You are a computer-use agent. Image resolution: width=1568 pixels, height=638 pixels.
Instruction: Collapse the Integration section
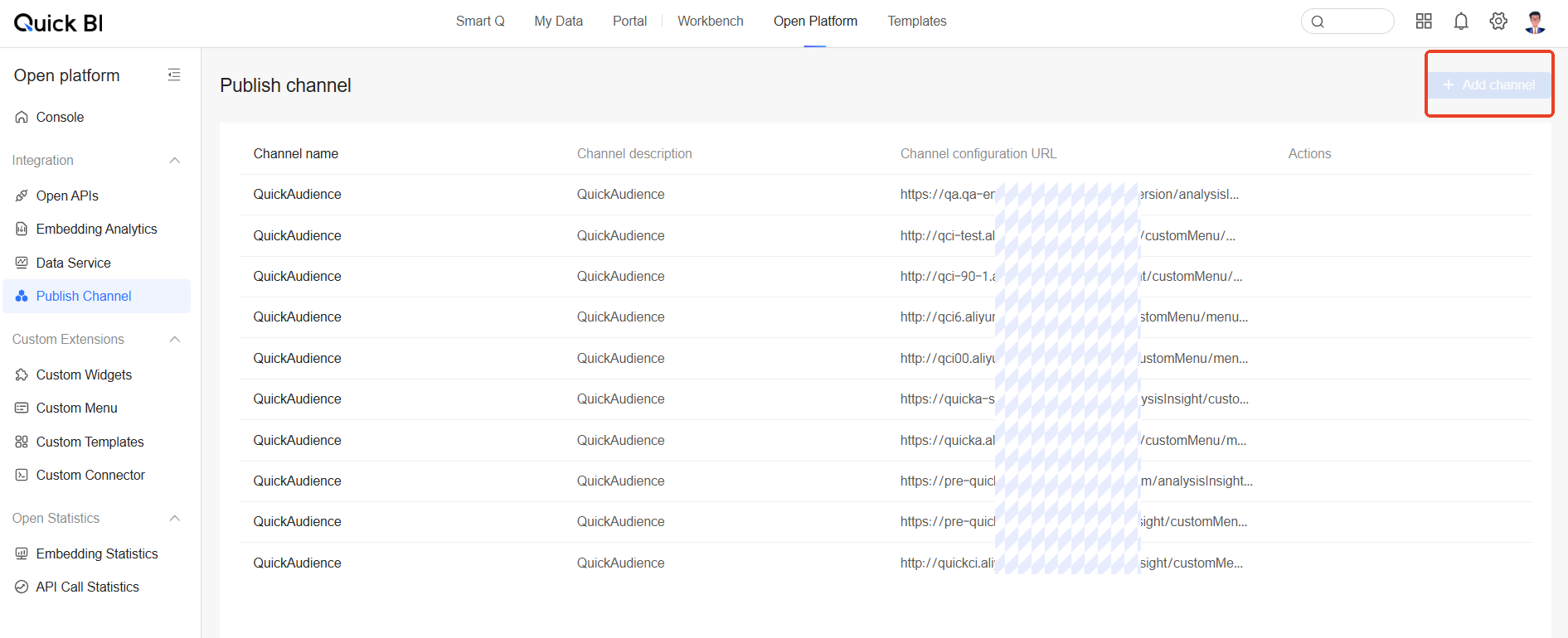[x=174, y=161]
